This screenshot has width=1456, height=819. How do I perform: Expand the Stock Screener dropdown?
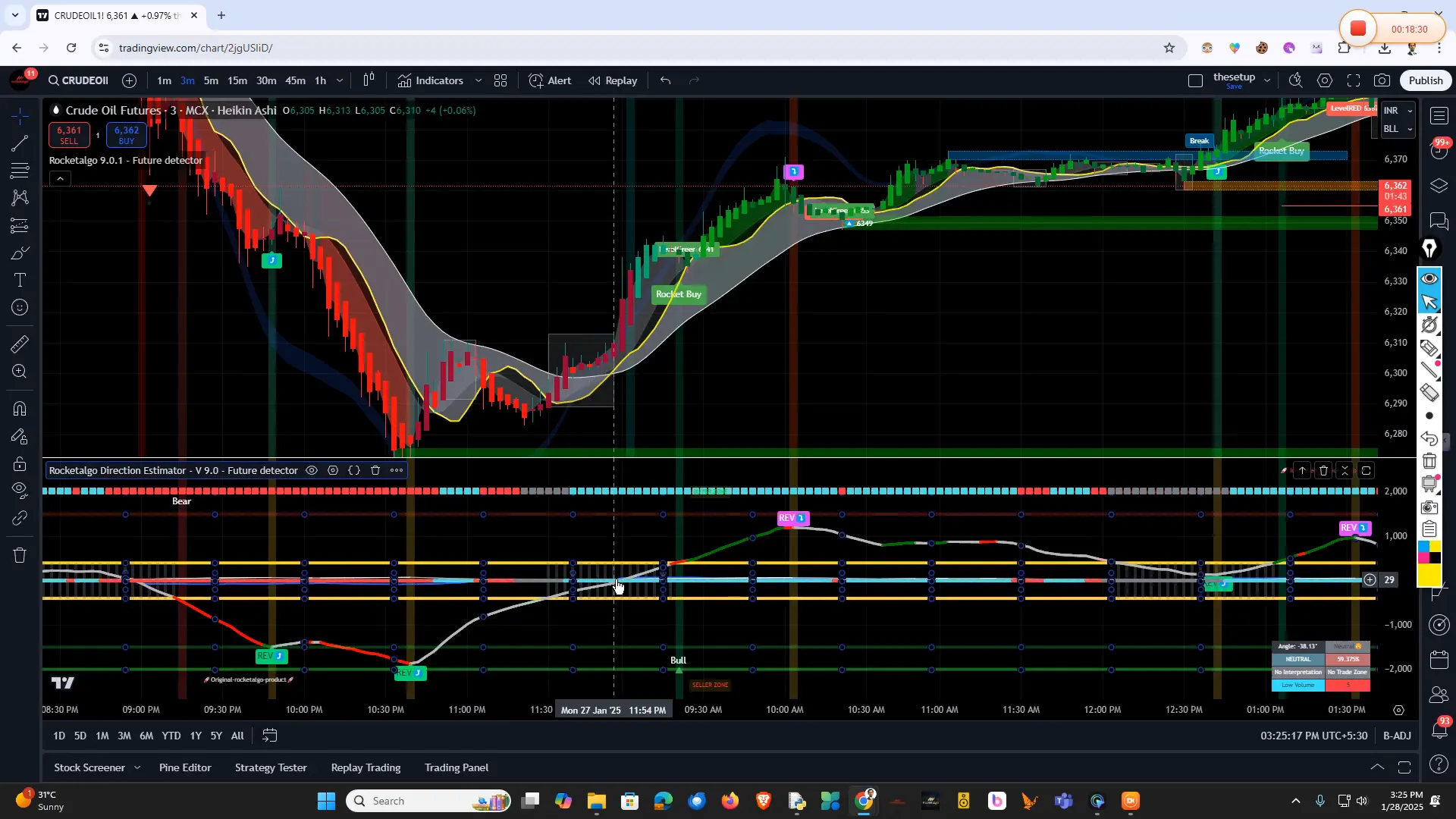pos(137,767)
